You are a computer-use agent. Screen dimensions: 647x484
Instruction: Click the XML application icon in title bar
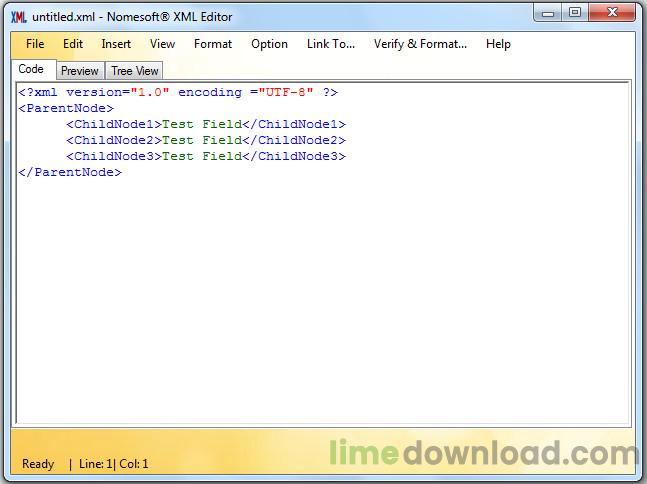click(18, 16)
